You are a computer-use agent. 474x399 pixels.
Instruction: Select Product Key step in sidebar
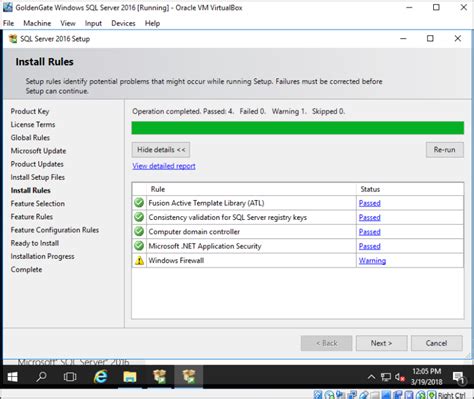[30, 111]
